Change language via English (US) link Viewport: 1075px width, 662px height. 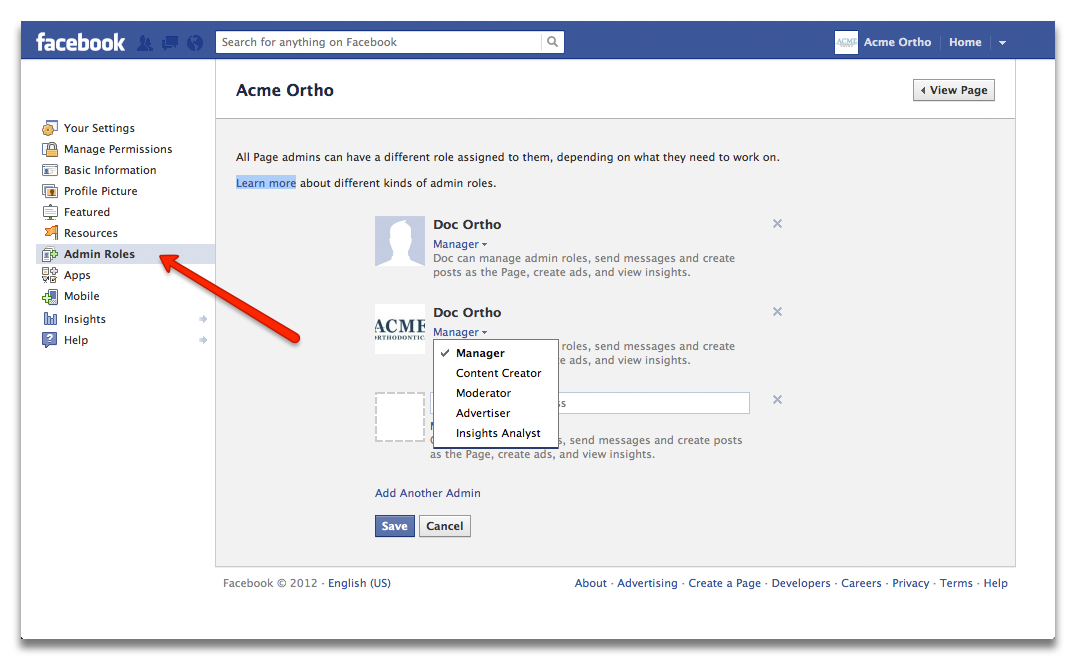click(359, 583)
